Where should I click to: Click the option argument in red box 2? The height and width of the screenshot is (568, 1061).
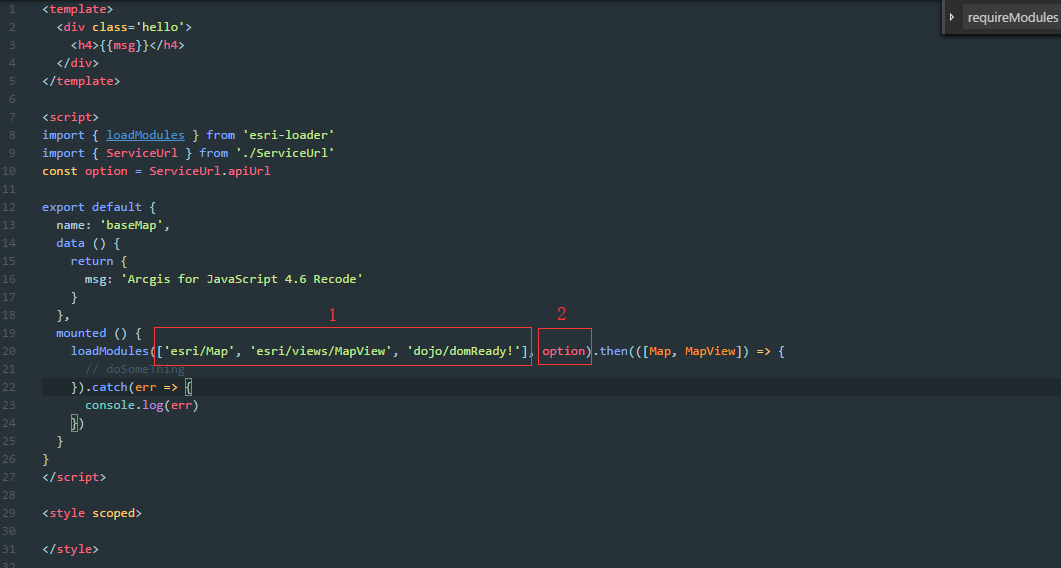(x=563, y=351)
